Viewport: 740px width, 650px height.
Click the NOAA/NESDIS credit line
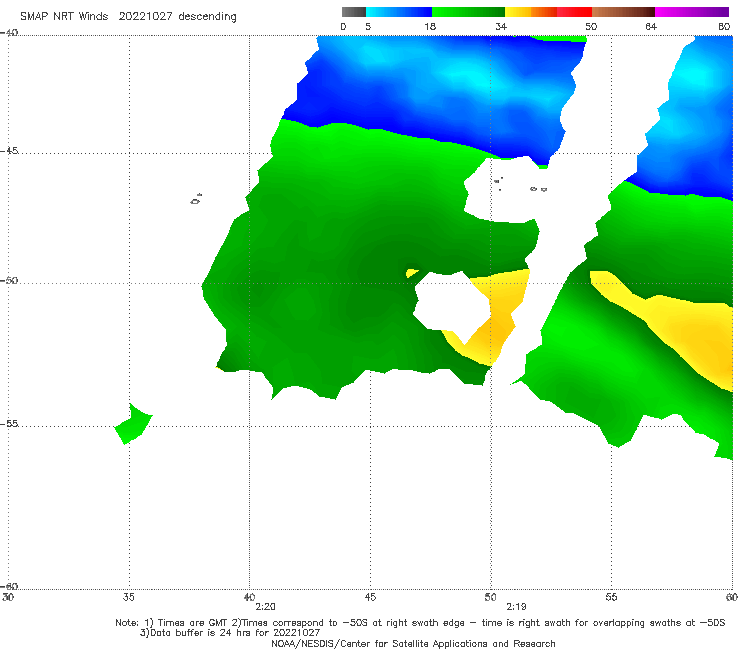[413, 644]
